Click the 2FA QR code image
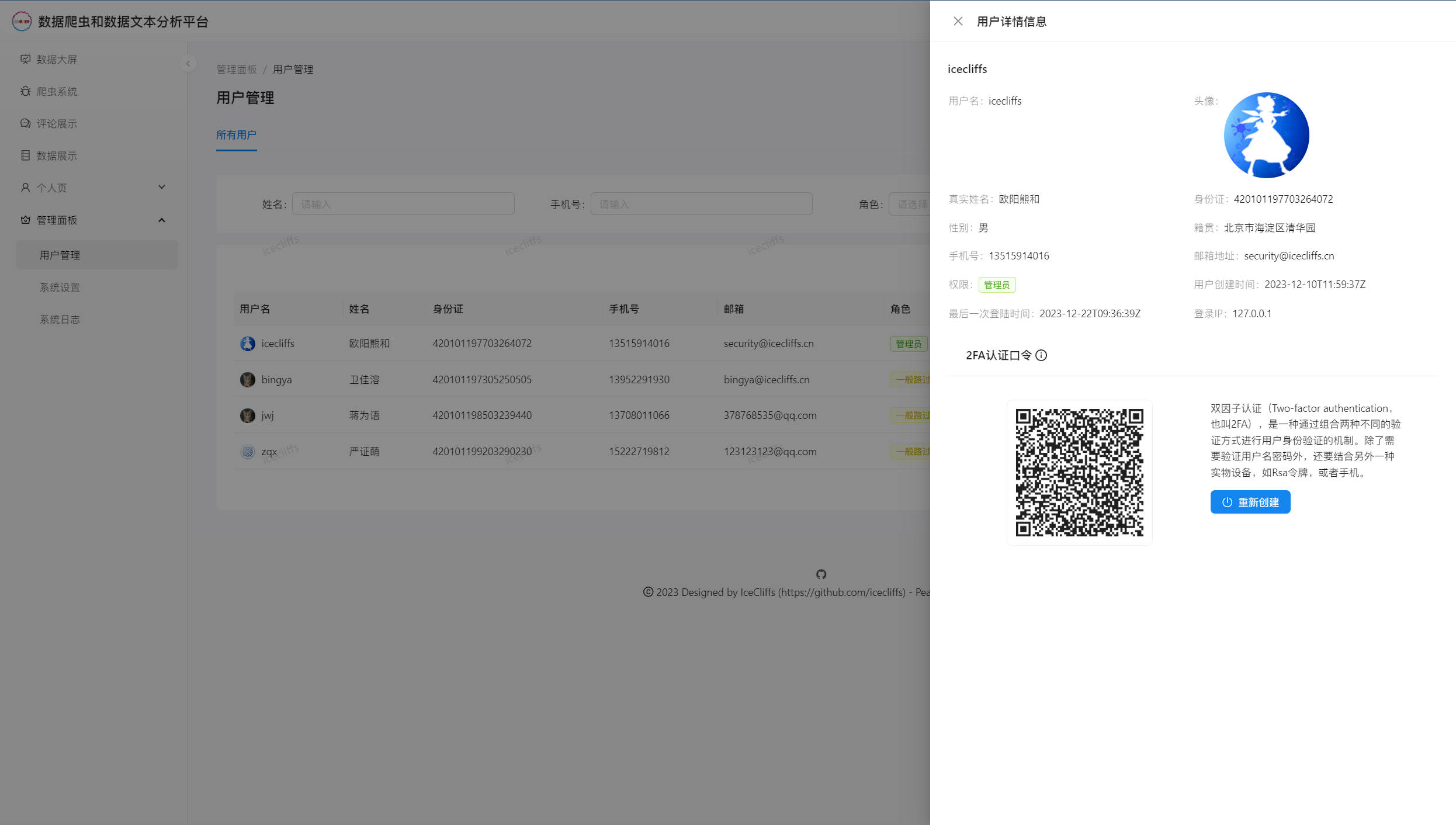This screenshot has width=1456, height=825. click(1079, 473)
